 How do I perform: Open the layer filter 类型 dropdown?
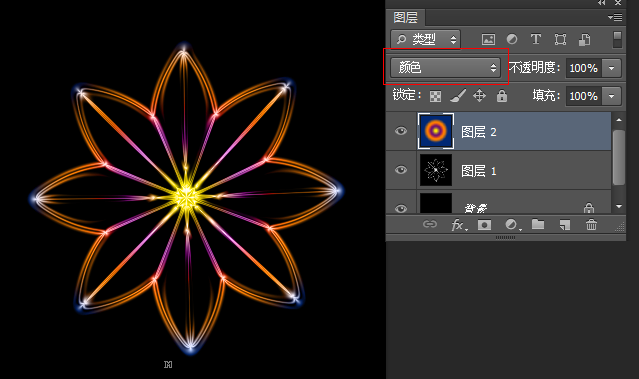pos(425,40)
